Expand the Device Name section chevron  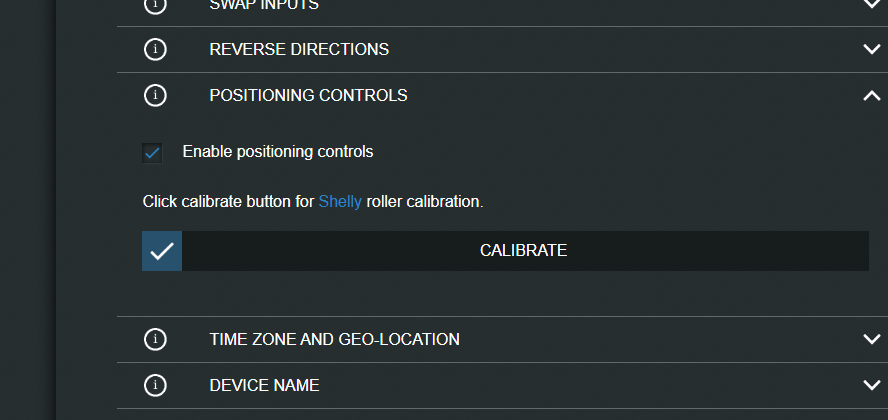tap(871, 385)
